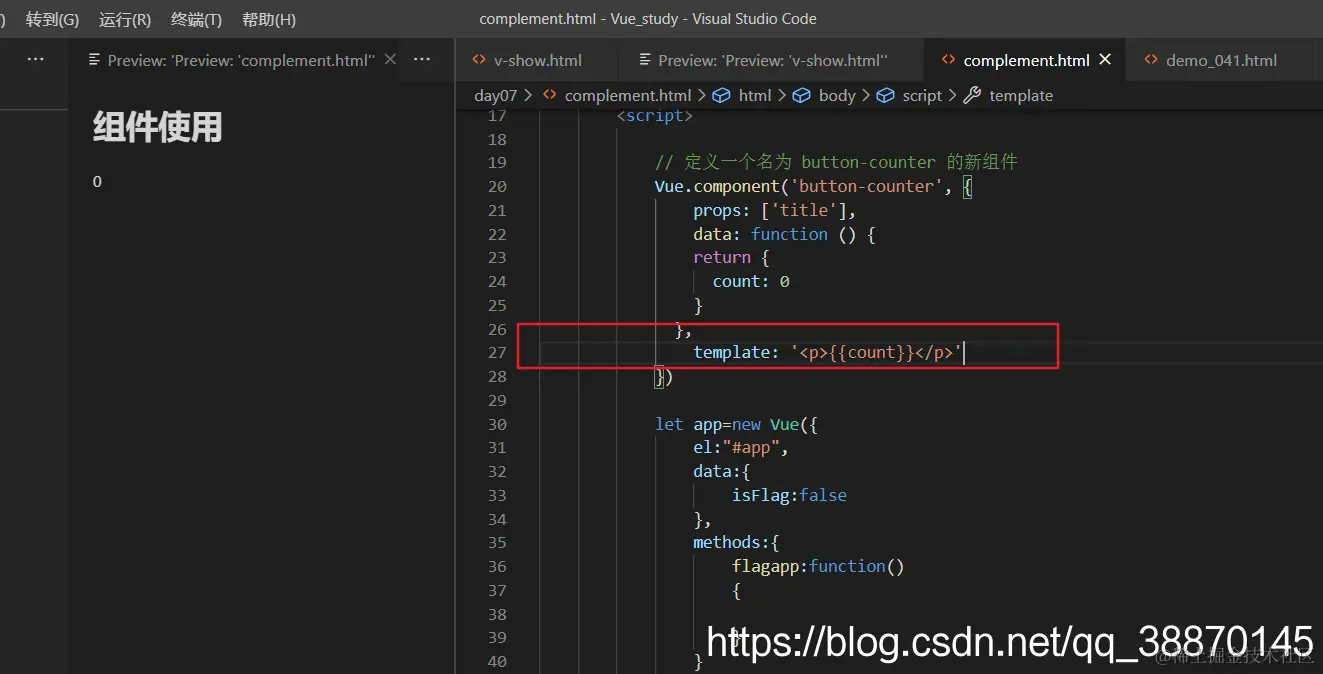Image resolution: width=1323 pixels, height=674 pixels.
Task: Click the let app=new Vue({ line
Action: 737,424
